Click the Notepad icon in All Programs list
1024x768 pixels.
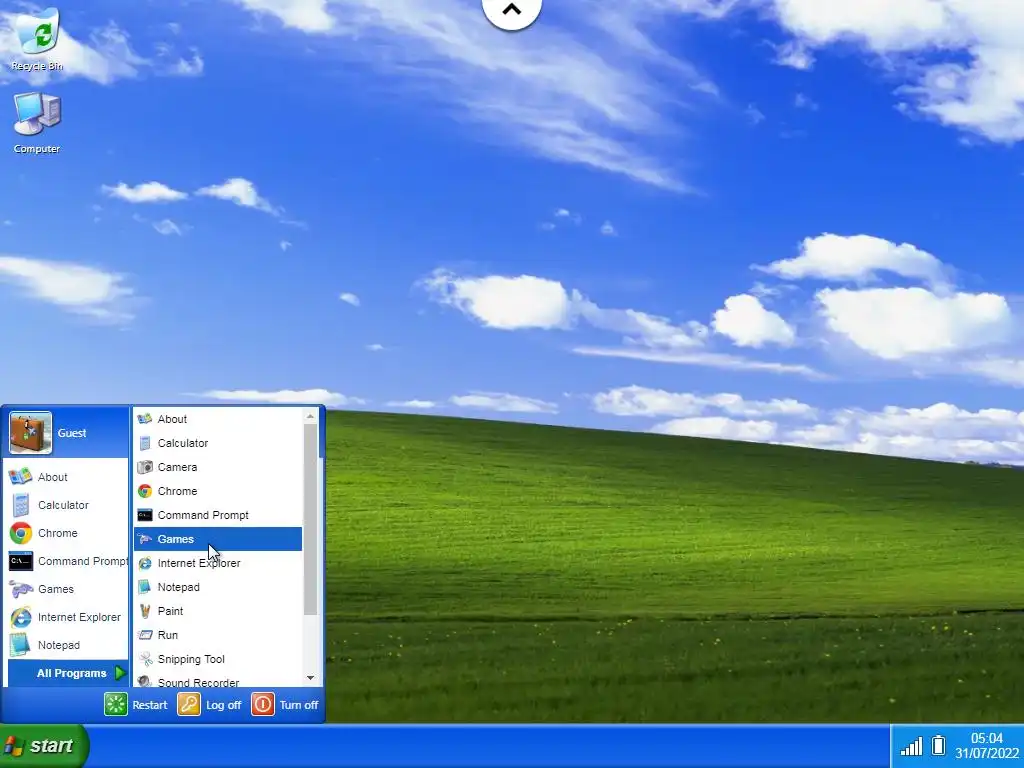pos(145,587)
